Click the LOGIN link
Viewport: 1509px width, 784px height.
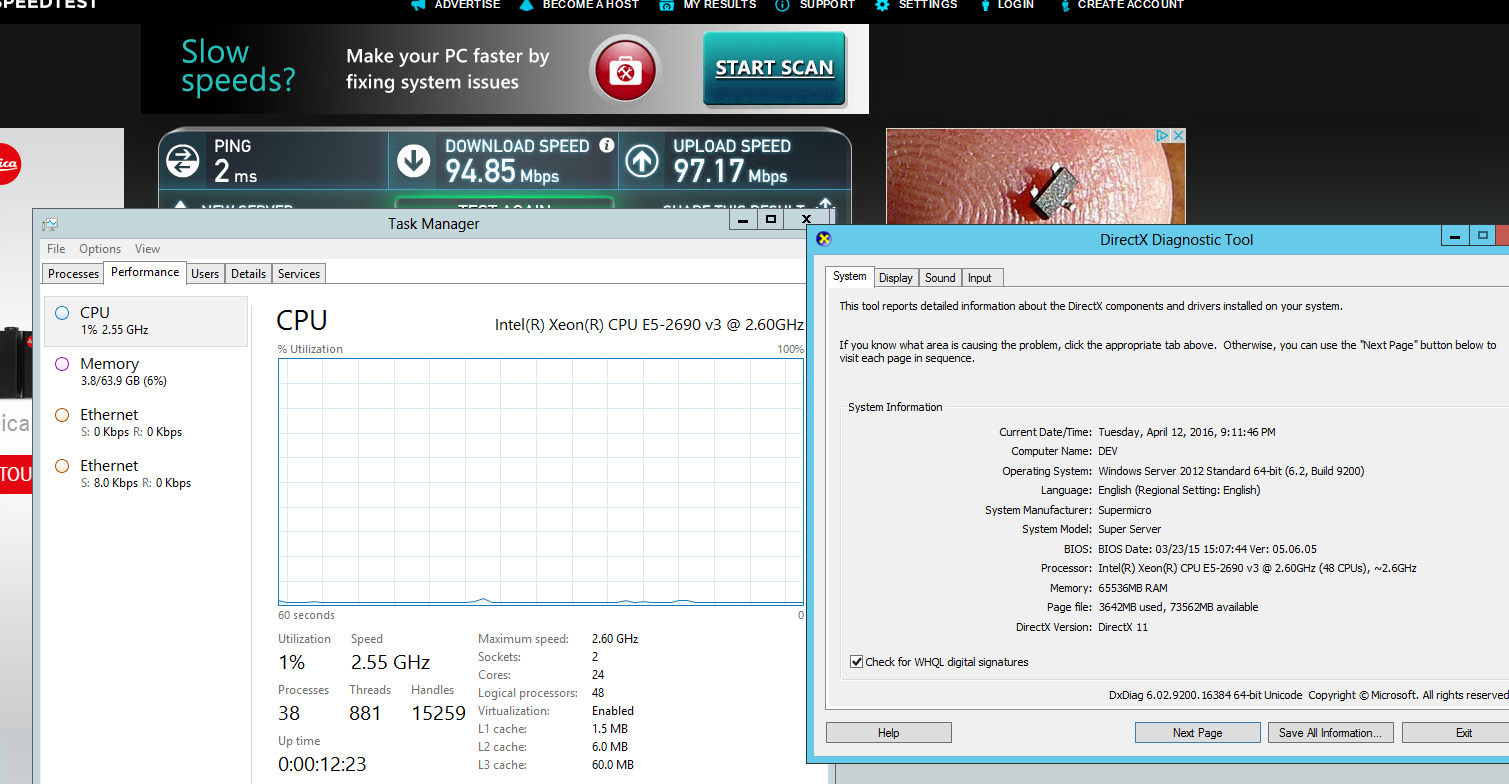[x=1016, y=5]
